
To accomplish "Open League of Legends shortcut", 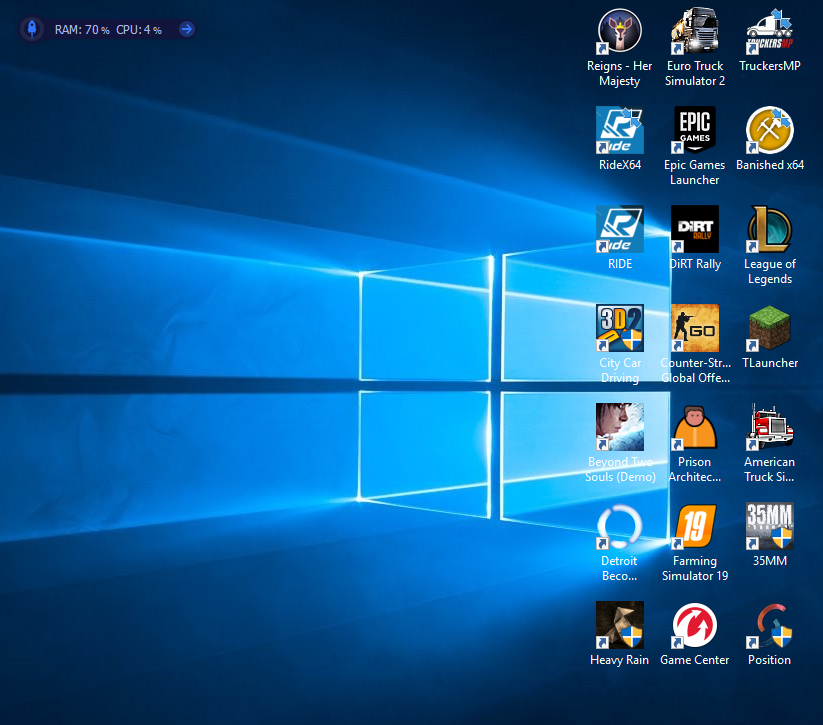I will (769, 229).
